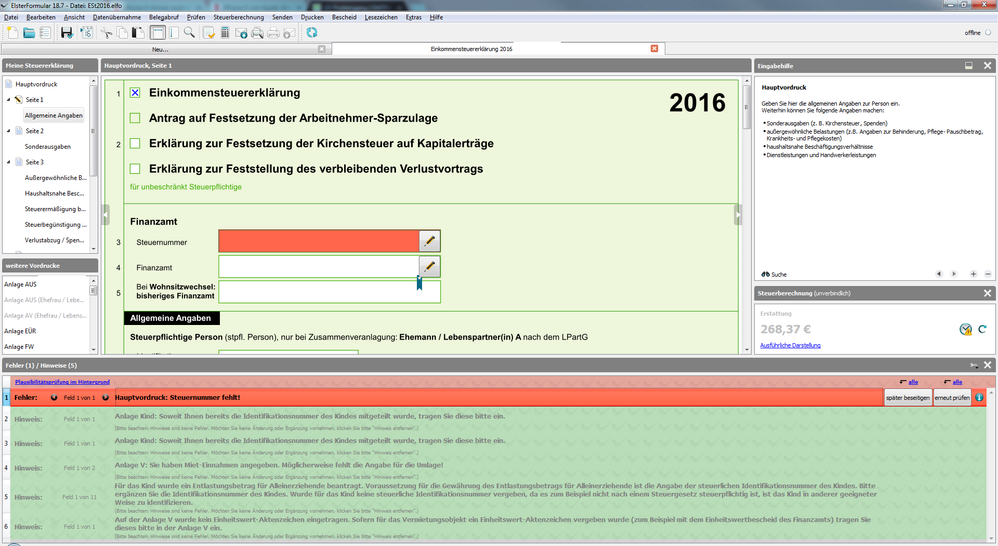Image resolution: width=998 pixels, height=546 pixels.
Task: Click the copy icon in toolbar
Action: coord(122,32)
